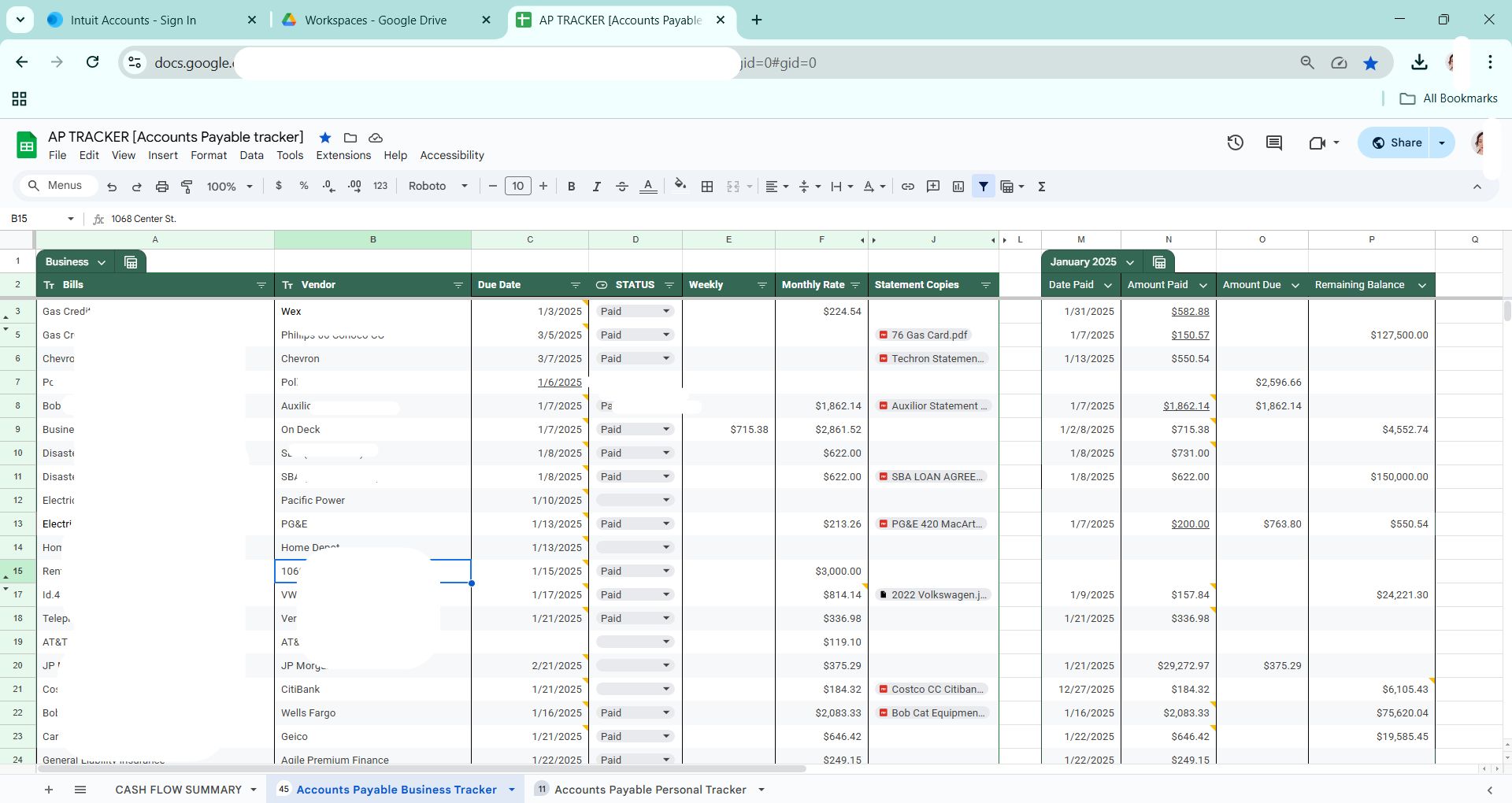Switch to CASH FLOW SUMMARY sheet tab
This screenshot has width=1512, height=803.
pyautogui.click(x=178, y=790)
